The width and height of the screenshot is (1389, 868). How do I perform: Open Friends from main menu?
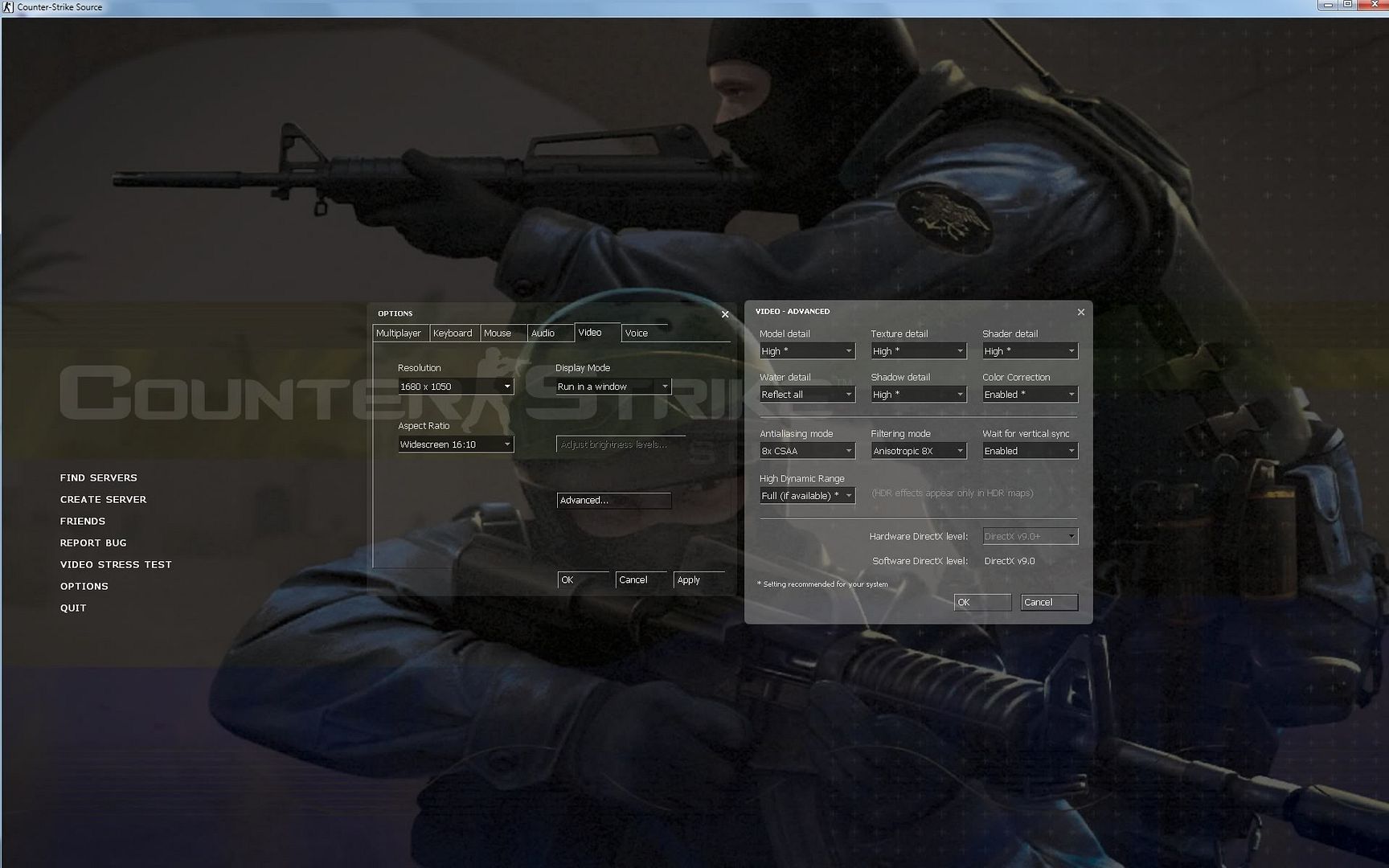[x=83, y=521]
